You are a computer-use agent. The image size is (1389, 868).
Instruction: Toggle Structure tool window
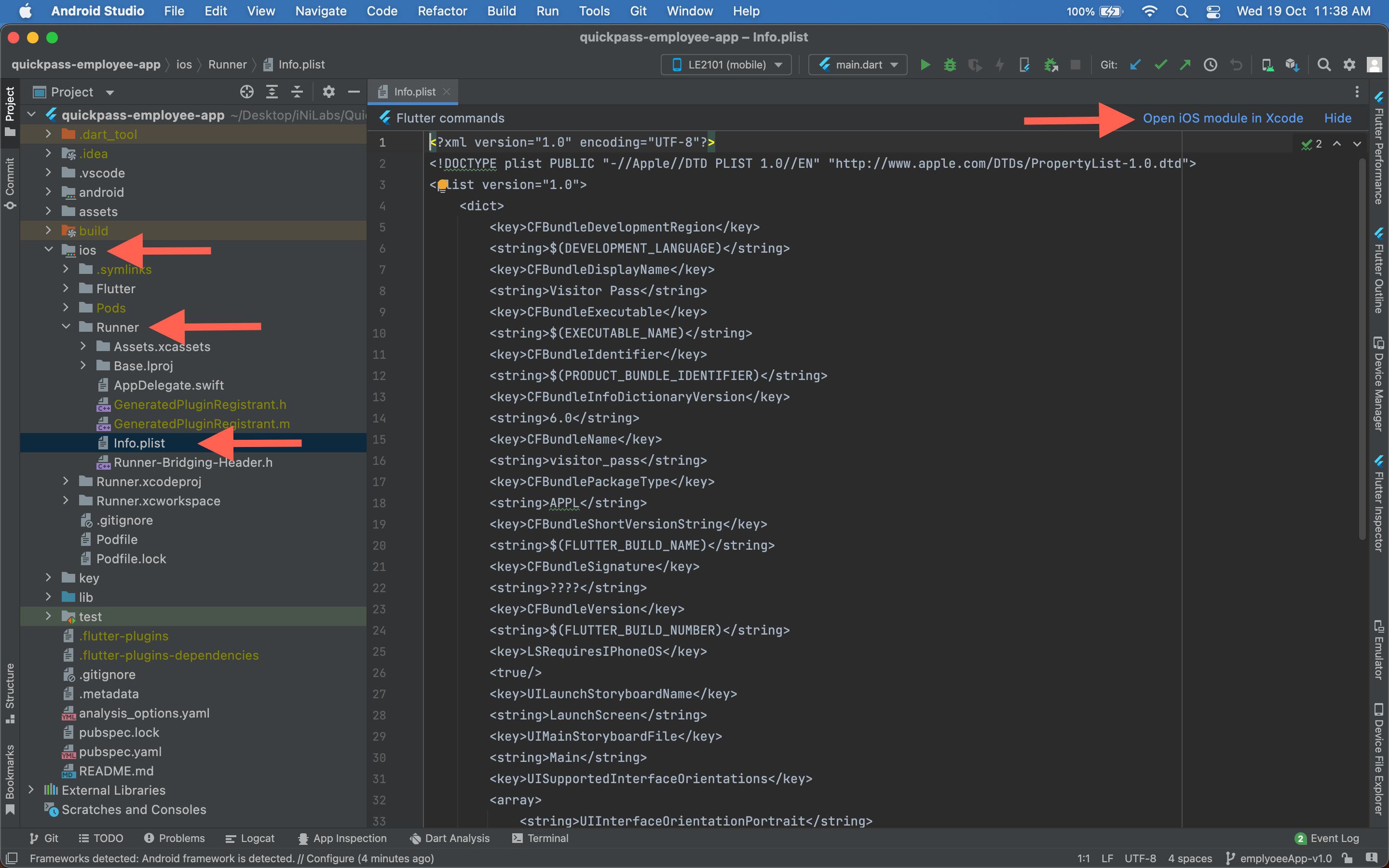[10, 693]
